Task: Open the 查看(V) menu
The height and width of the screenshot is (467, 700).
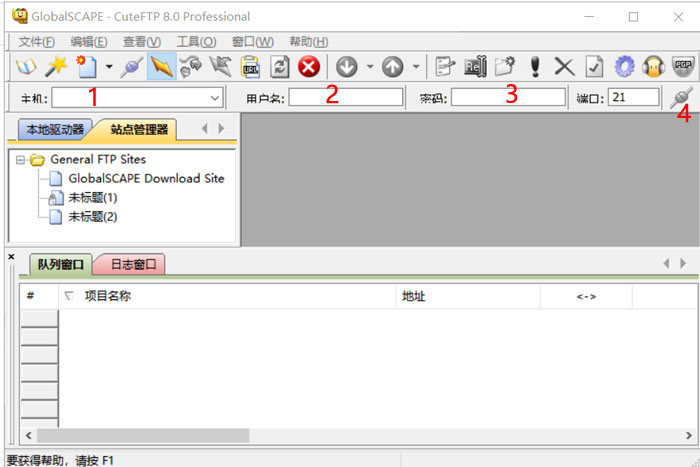Action: coord(142,42)
